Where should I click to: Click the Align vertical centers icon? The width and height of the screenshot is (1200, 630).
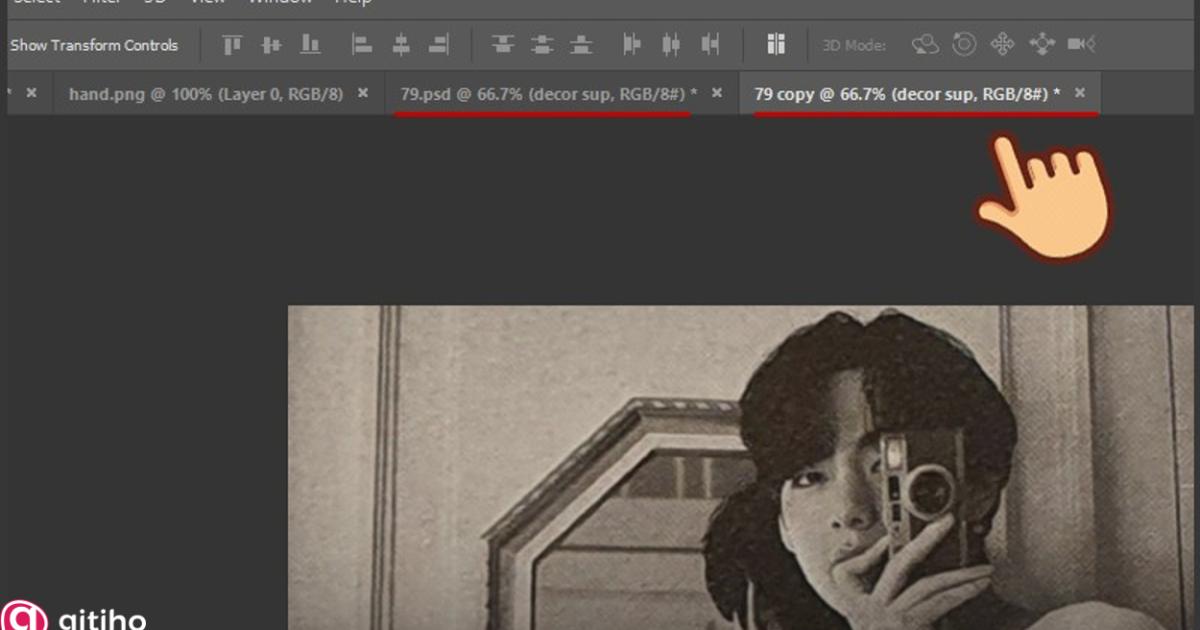pyautogui.click(x=271, y=45)
